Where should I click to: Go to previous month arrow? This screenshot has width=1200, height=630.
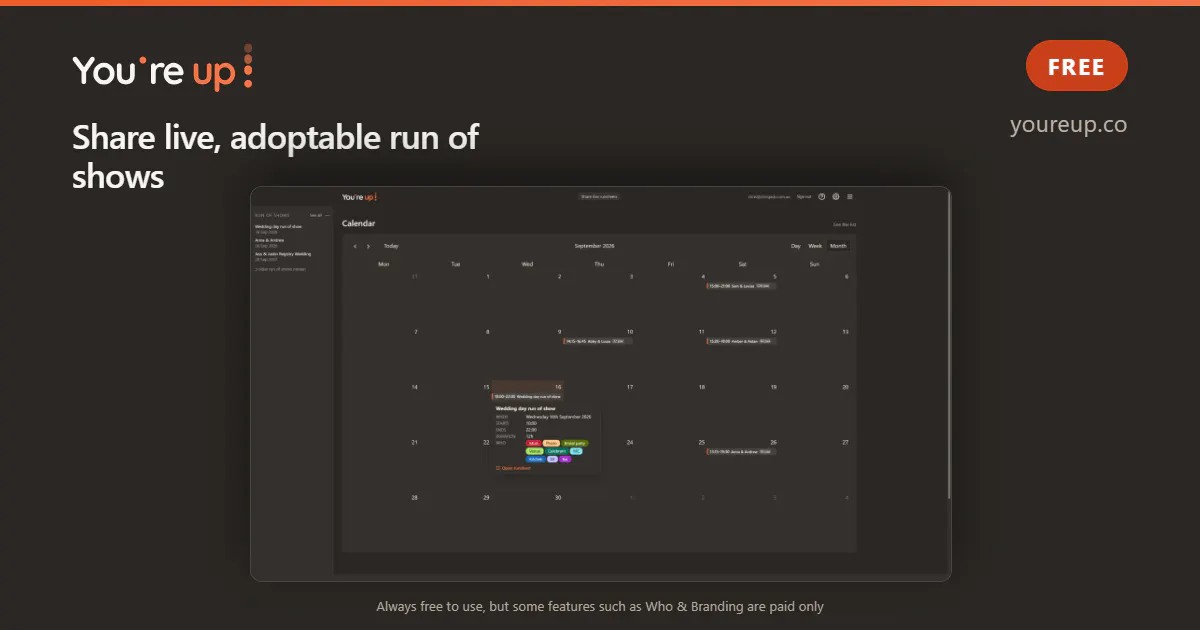[x=355, y=246]
